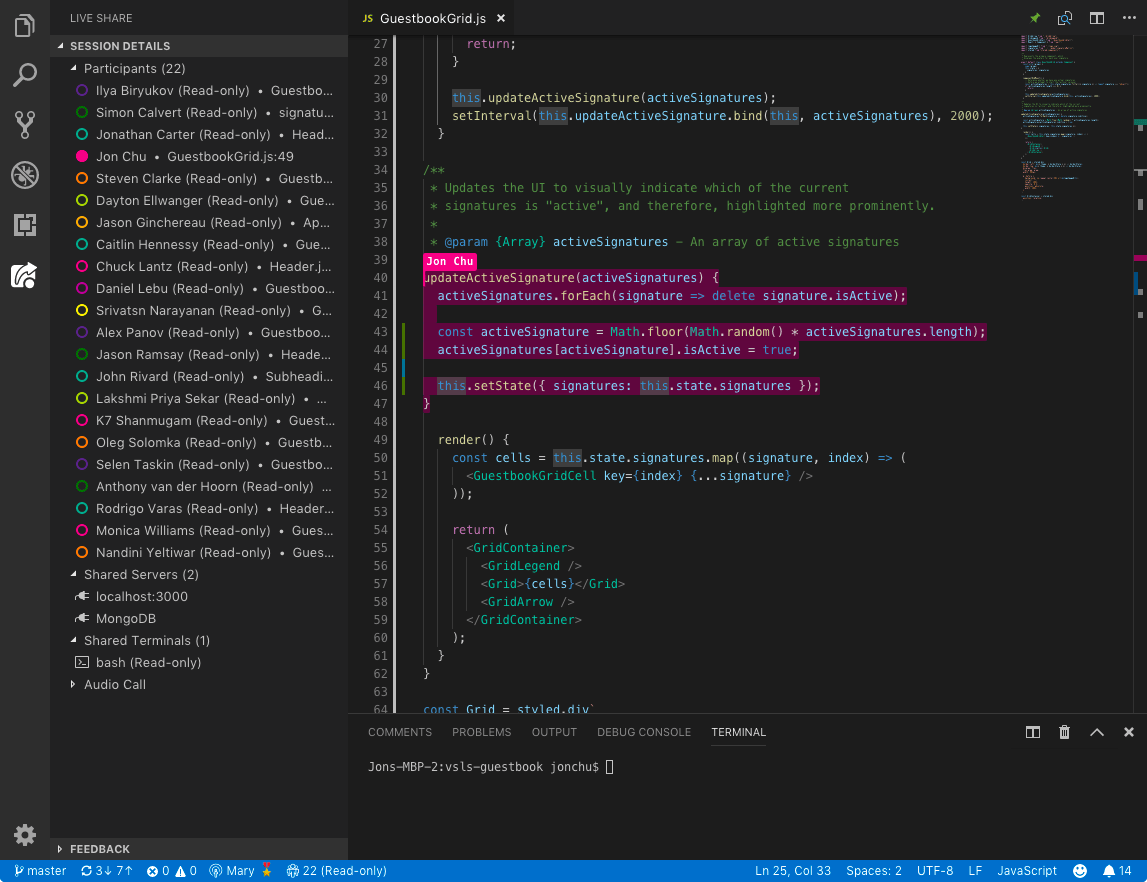Click the pin icon in editor toolbar
Viewport: 1147px width, 882px height.
tap(1034, 18)
